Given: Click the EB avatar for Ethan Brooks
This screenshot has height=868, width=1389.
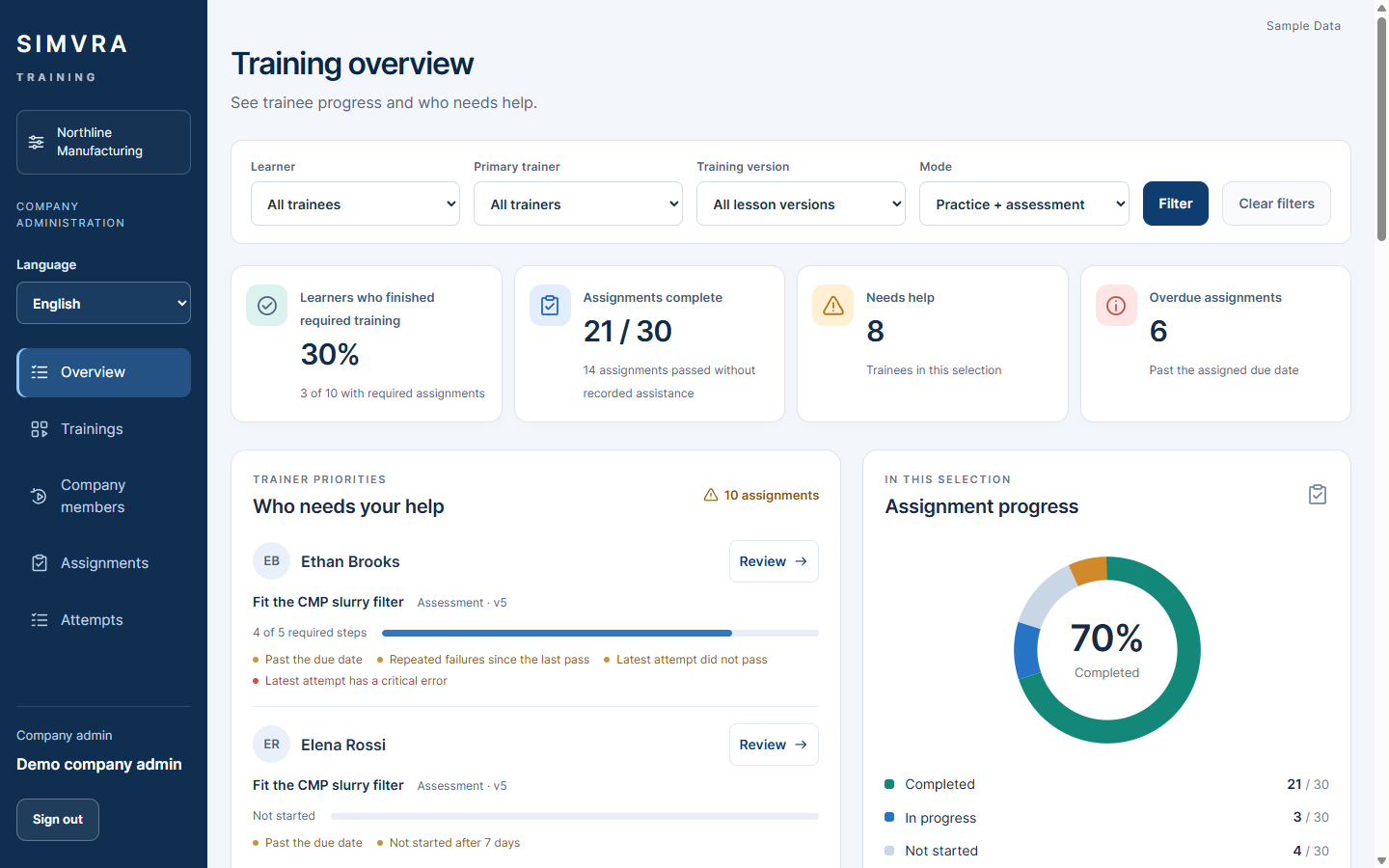Looking at the screenshot, I should click(x=272, y=561).
